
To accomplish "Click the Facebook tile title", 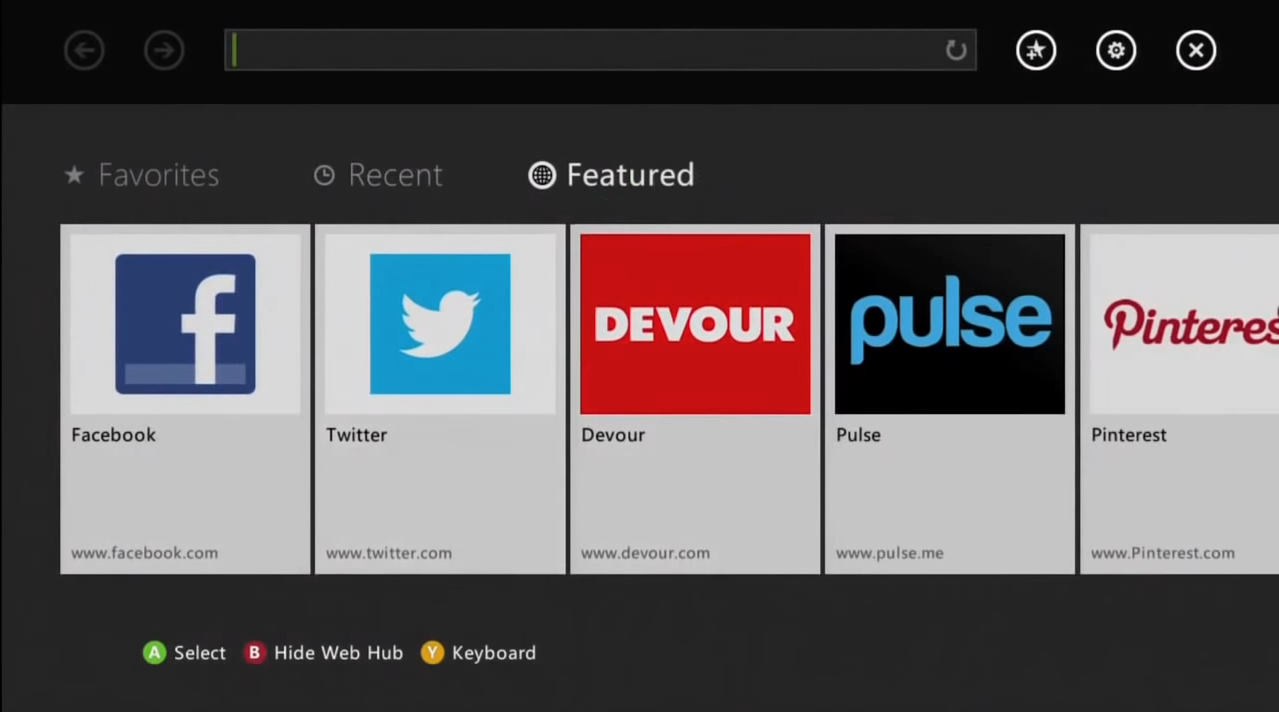I will click(x=113, y=435).
